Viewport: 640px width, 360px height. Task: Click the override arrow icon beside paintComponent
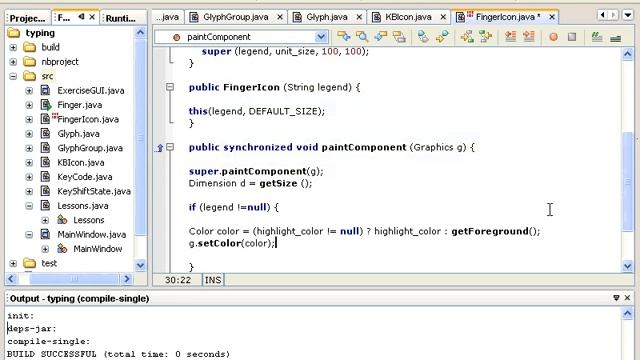pos(160,148)
